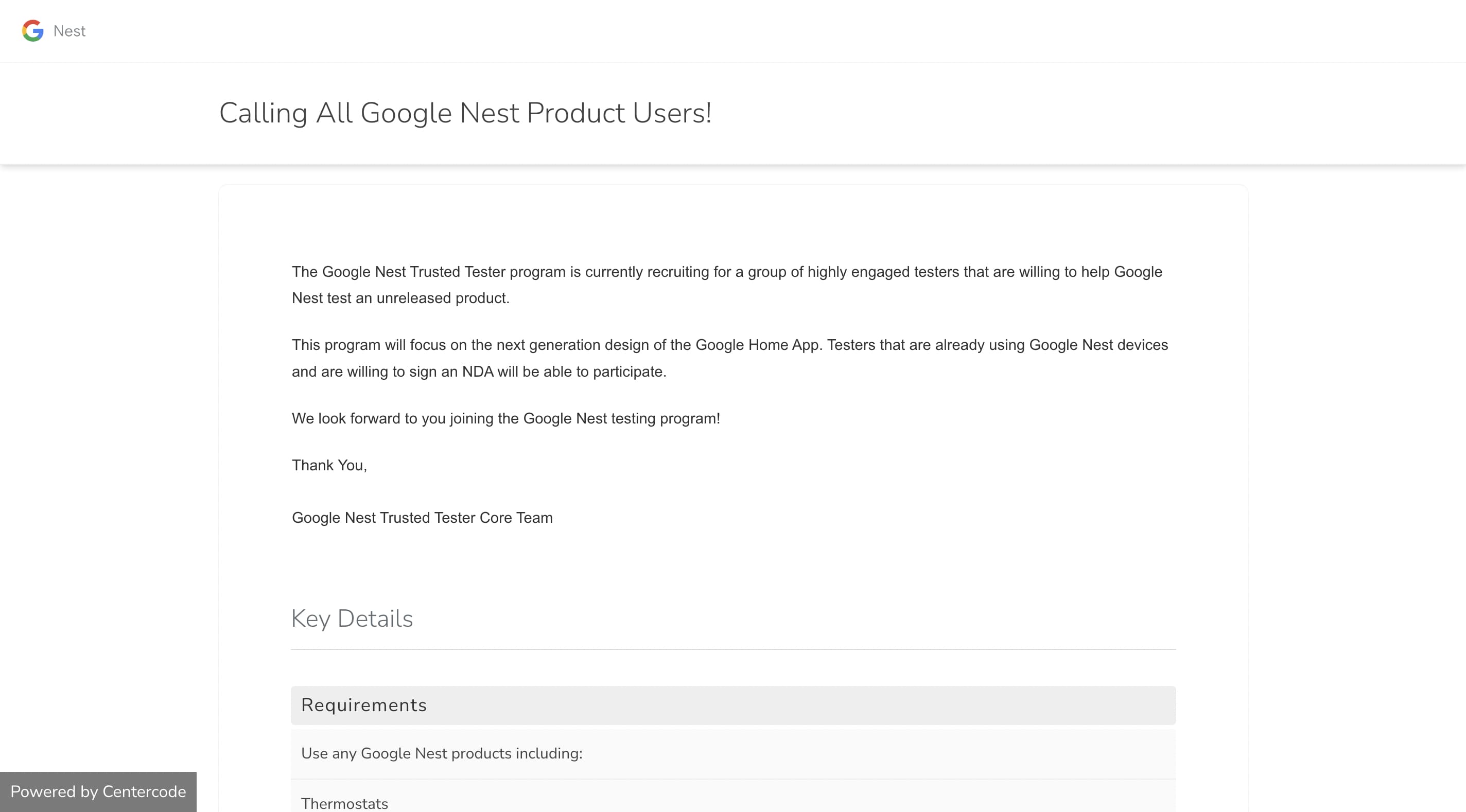Click Google Nest Trusted Tester Core Team signature
Image resolution: width=1466 pixels, height=812 pixels.
coord(422,517)
